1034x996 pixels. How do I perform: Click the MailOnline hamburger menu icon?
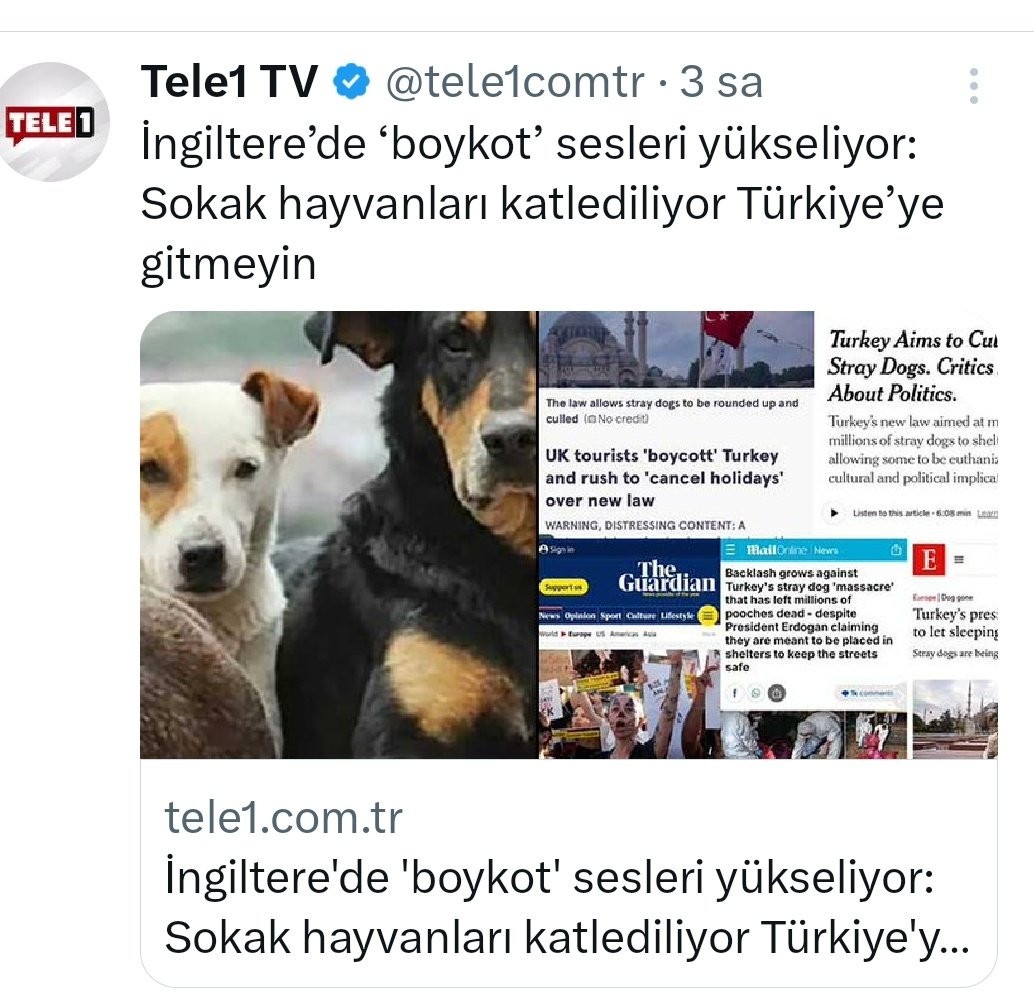[731, 550]
